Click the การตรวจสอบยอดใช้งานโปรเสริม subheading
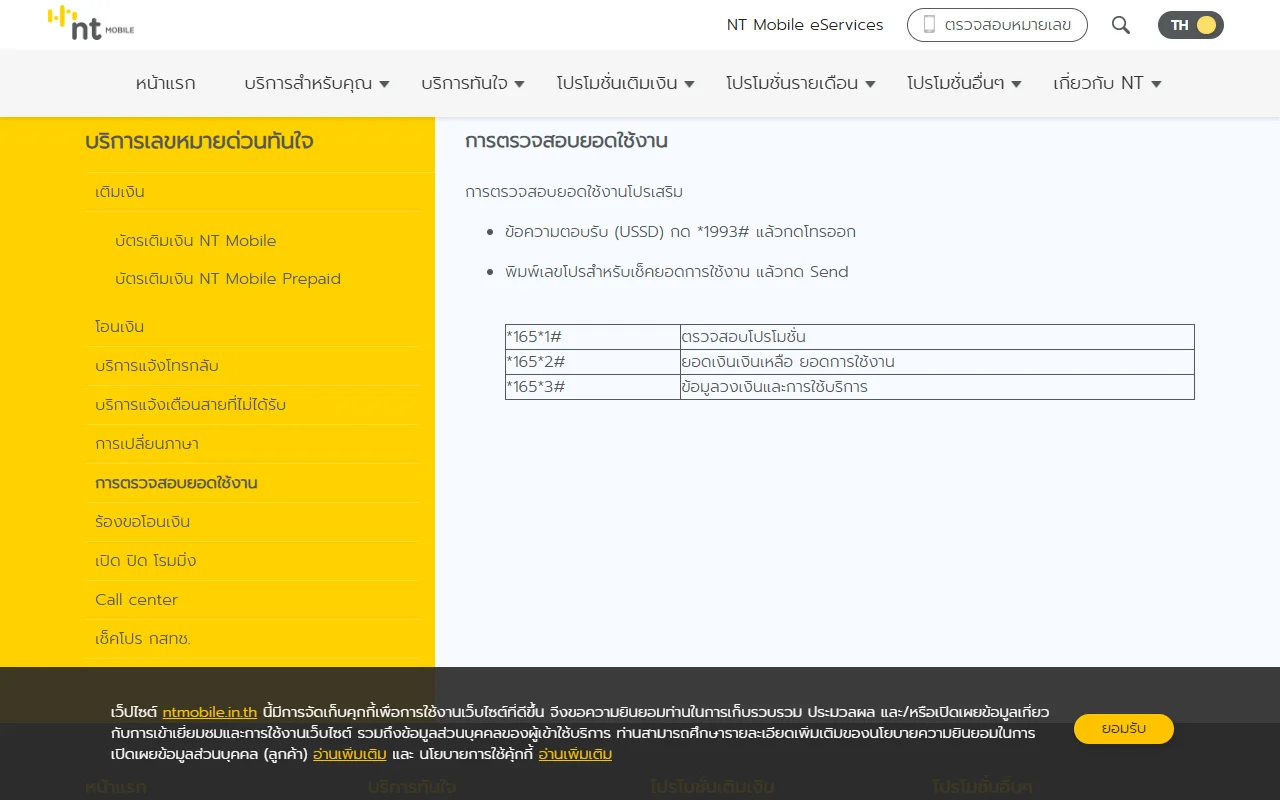The width and height of the screenshot is (1280, 800). (x=574, y=192)
